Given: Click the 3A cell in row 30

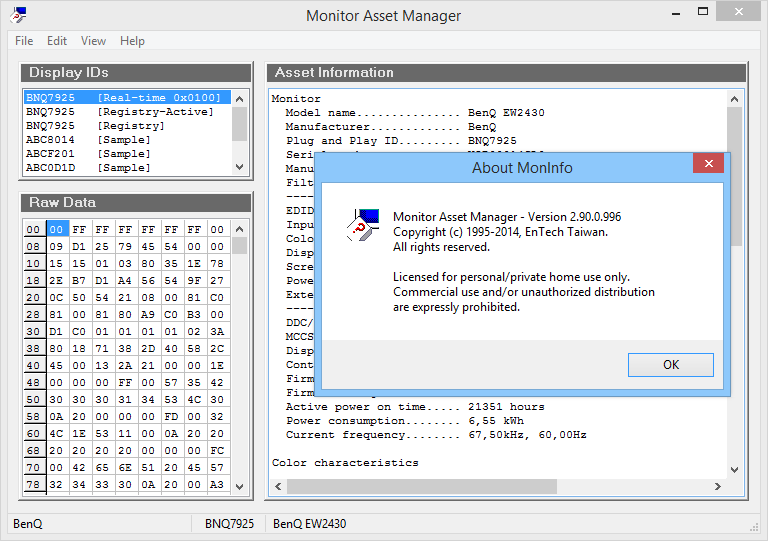Looking at the screenshot, I should tap(217, 331).
